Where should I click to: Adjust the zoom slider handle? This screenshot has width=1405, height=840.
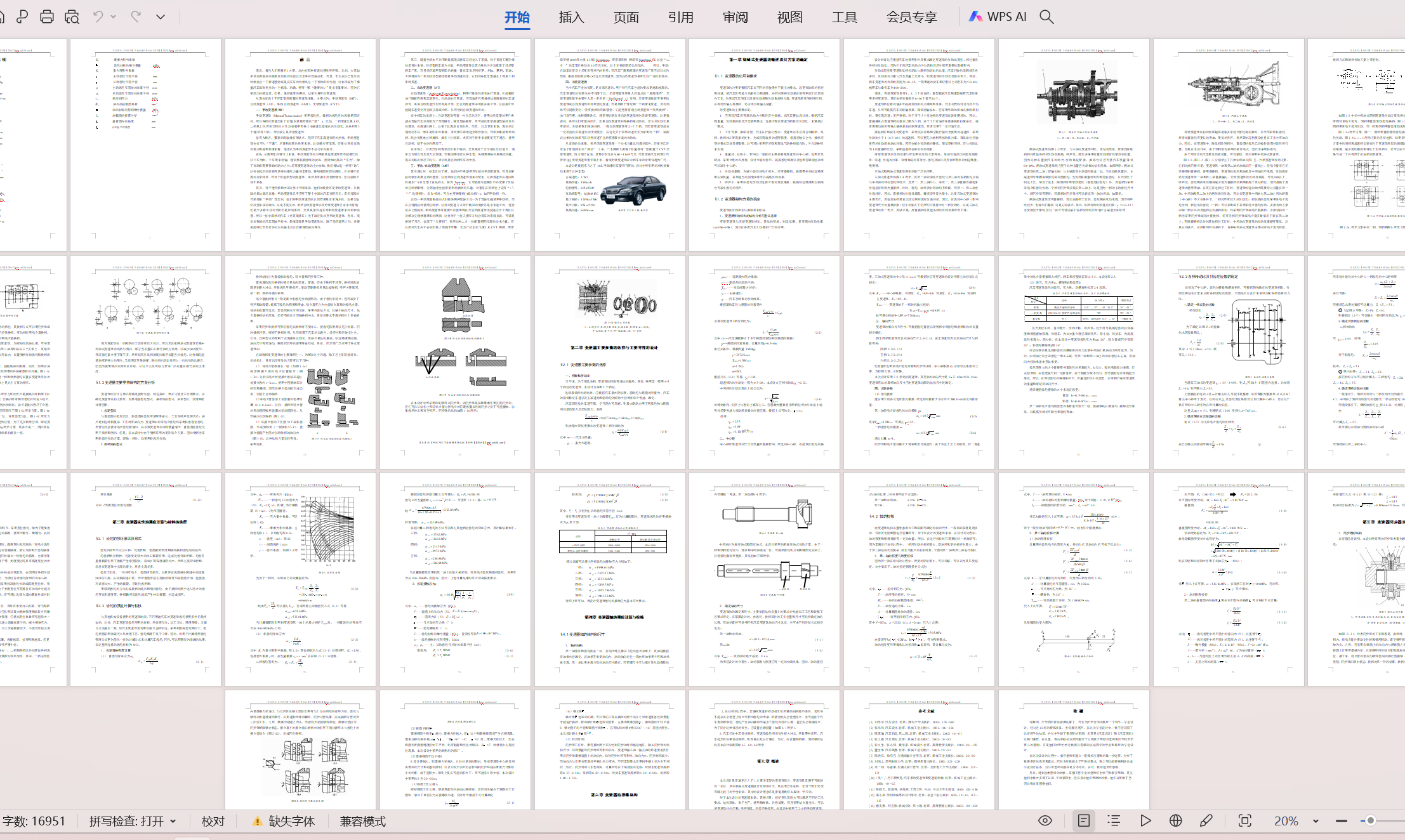pos(1370,821)
